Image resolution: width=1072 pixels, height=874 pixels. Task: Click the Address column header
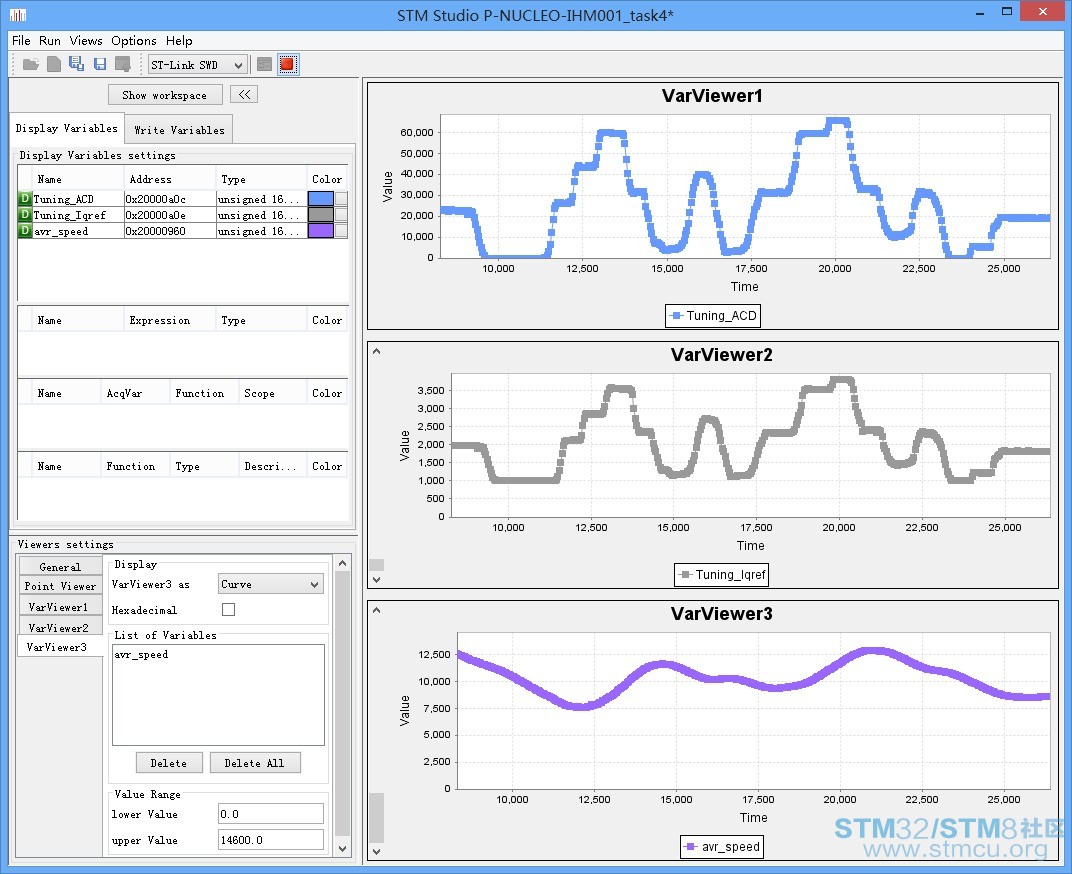(x=170, y=179)
